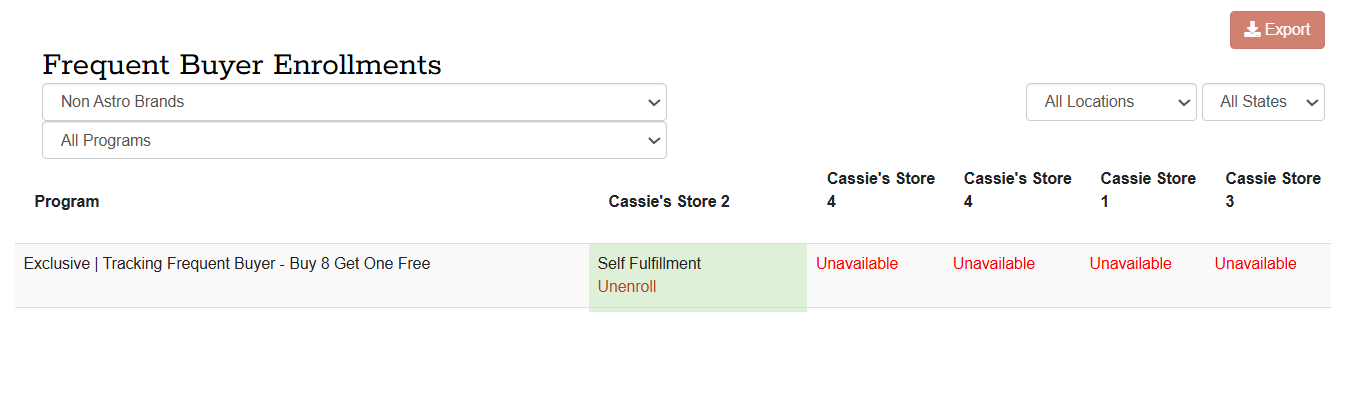Viewport: 1360px width, 420px height.
Task: Open the Non Astro Brands dropdown
Action: [x=354, y=102]
